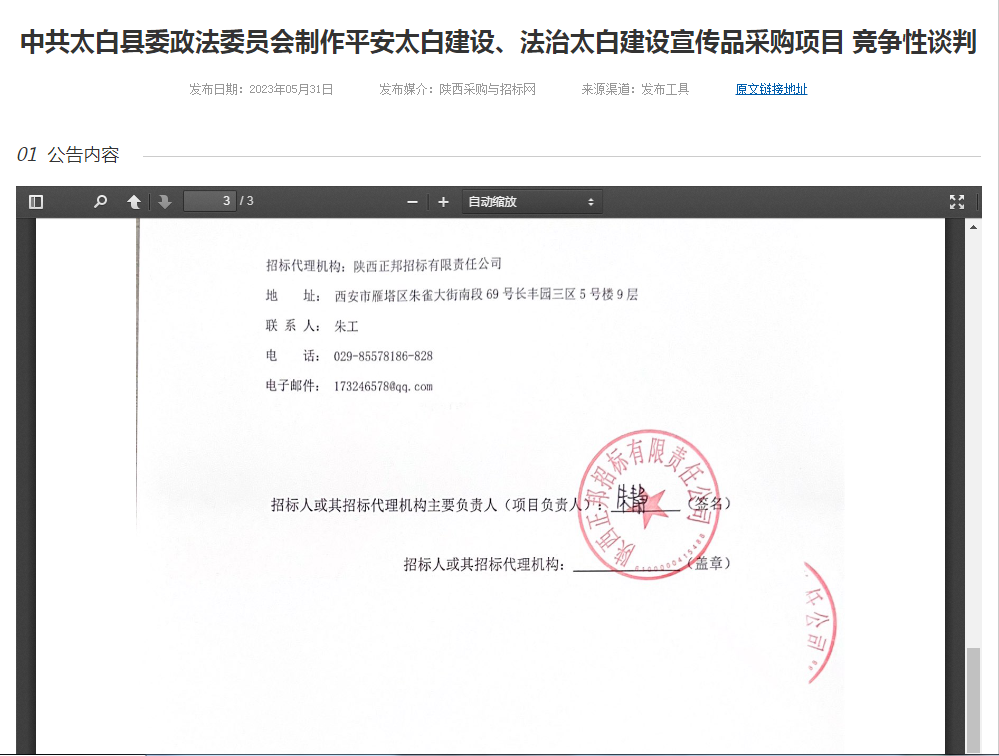Open the 原文链接地址 link
The height and width of the screenshot is (756, 999).
tap(771, 89)
